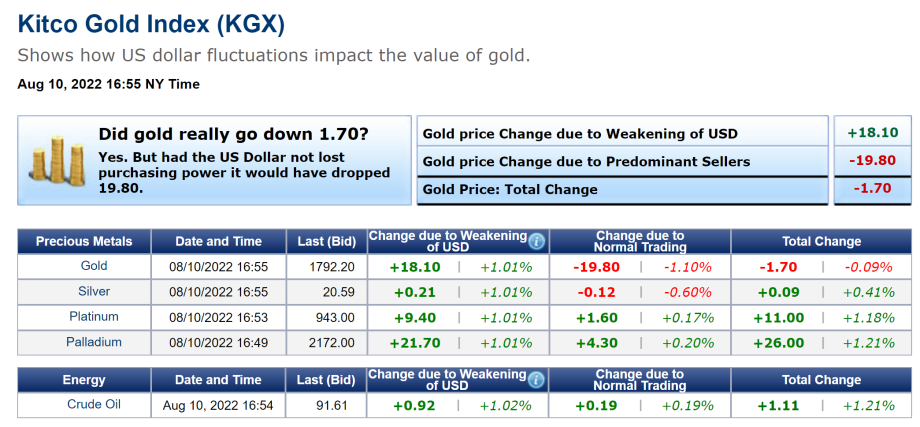This screenshot has height=427, width=920.
Task: Click the gold coins stack image
Action: click(x=56, y=160)
